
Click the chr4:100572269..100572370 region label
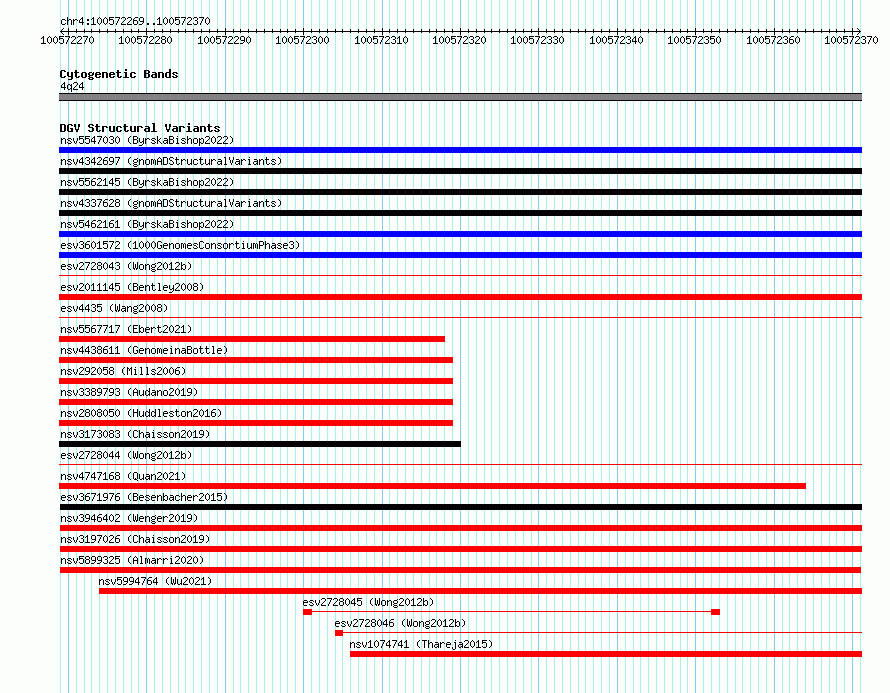coord(135,21)
